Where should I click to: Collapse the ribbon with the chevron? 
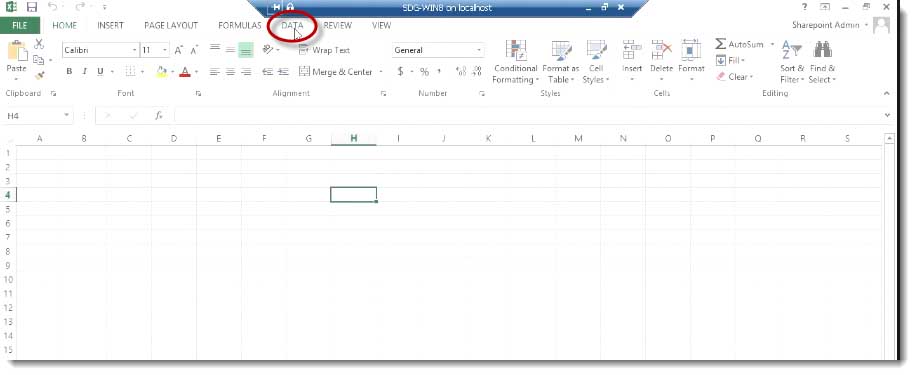tap(887, 93)
